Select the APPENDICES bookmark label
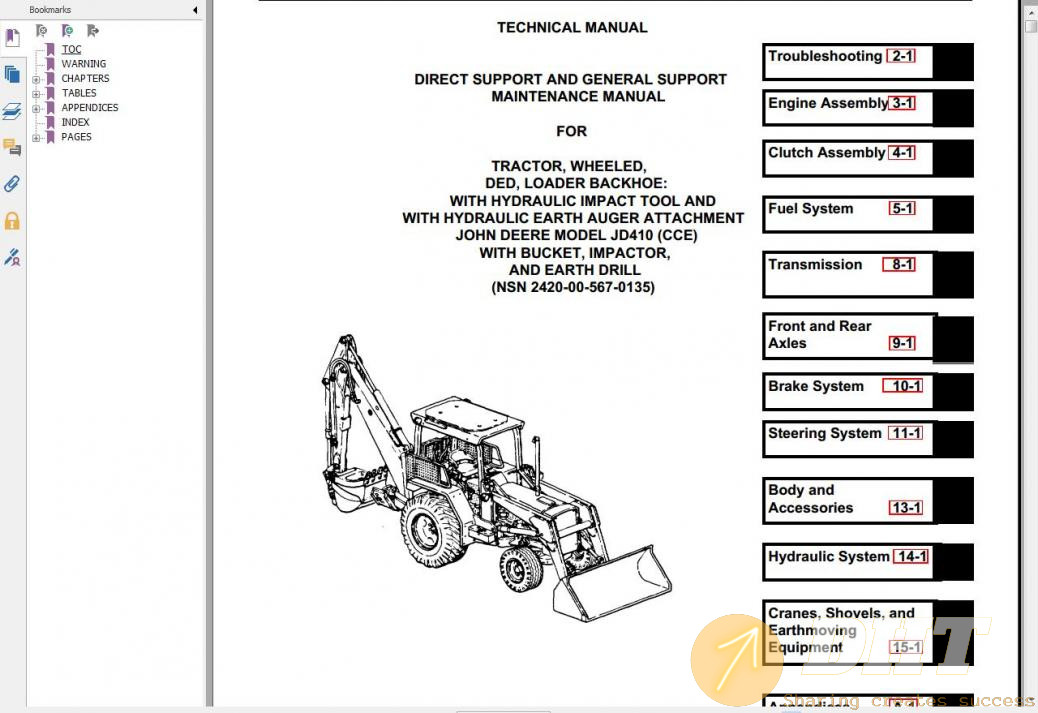1038x713 pixels. [x=90, y=107]
